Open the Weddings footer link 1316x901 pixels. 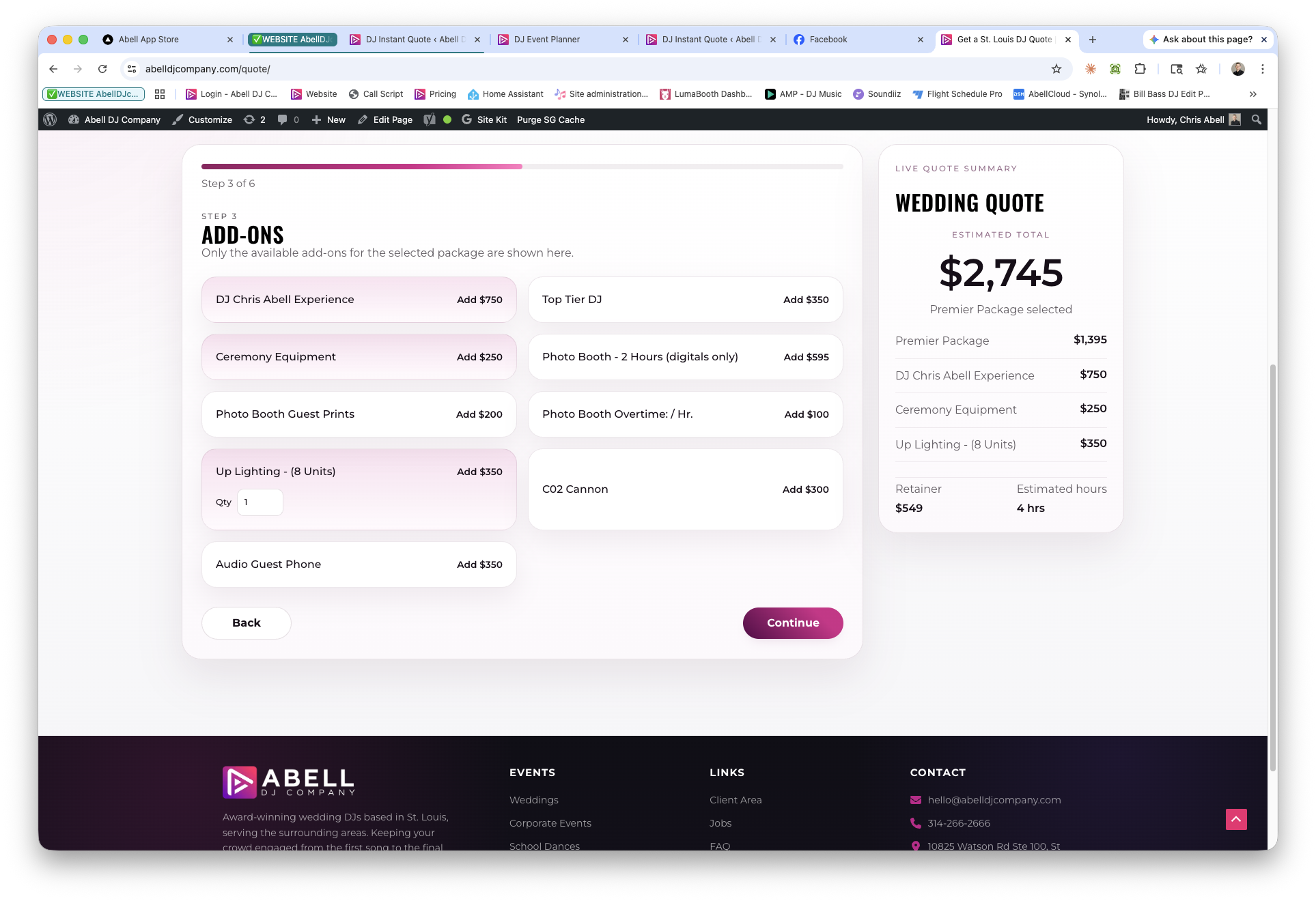(x=534, y=800)
